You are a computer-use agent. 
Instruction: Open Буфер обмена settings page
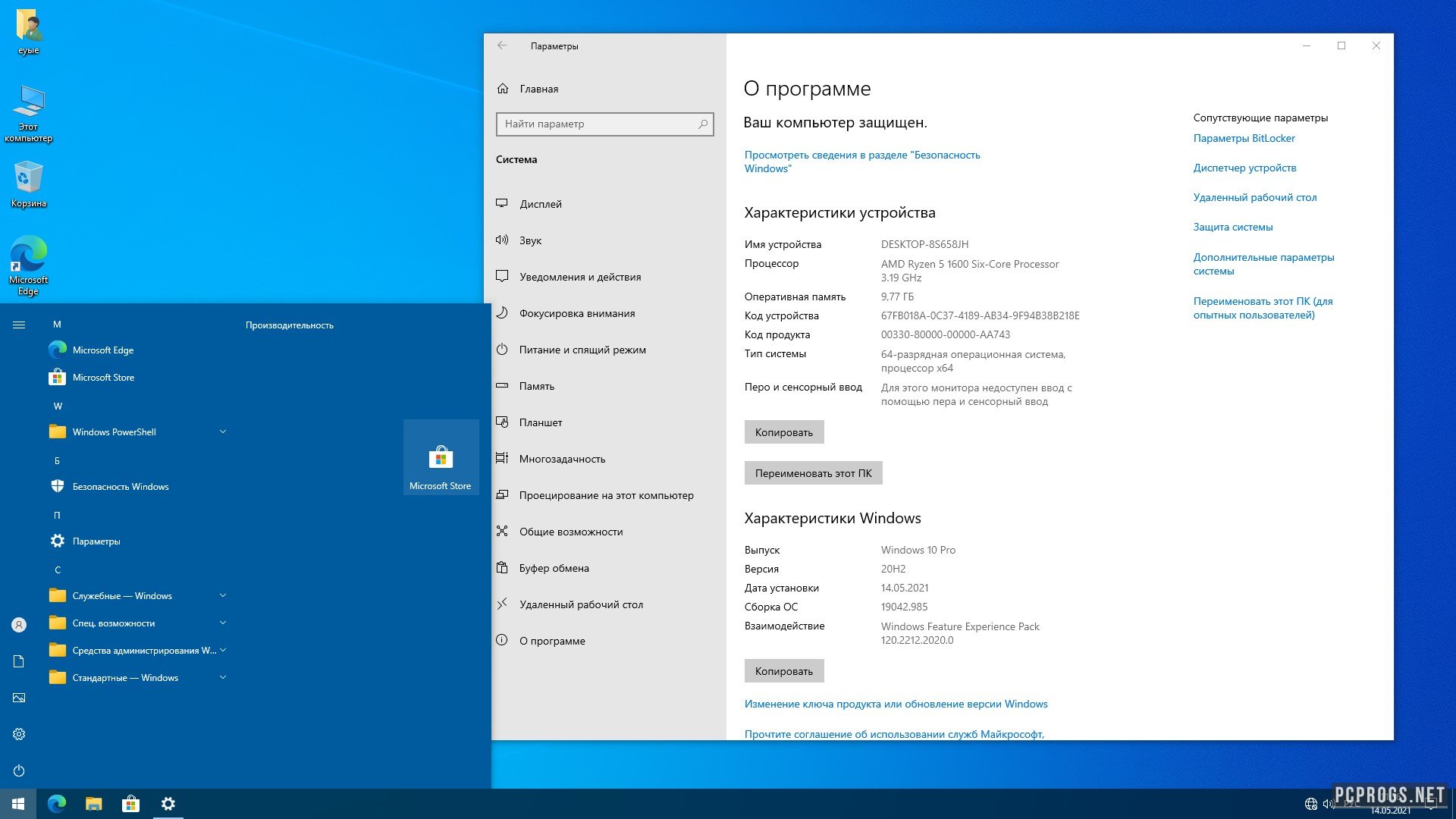pos(605,568)
